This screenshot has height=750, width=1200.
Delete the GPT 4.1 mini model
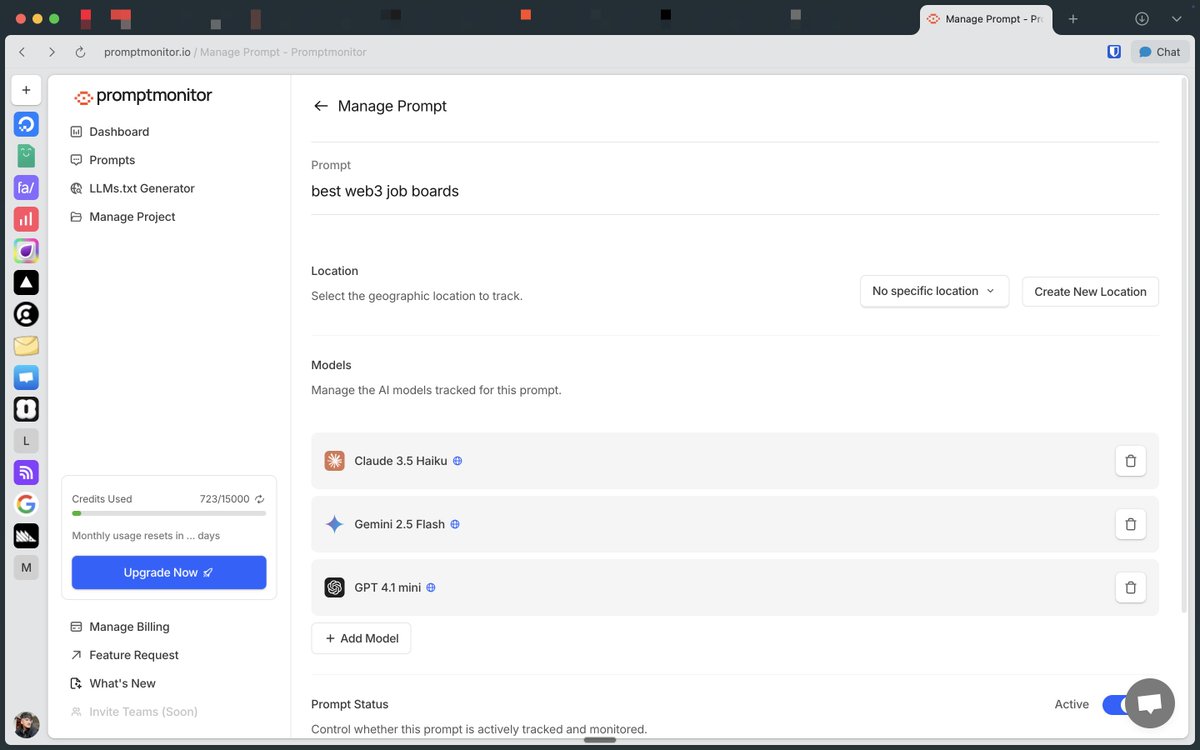[1130, 588]
